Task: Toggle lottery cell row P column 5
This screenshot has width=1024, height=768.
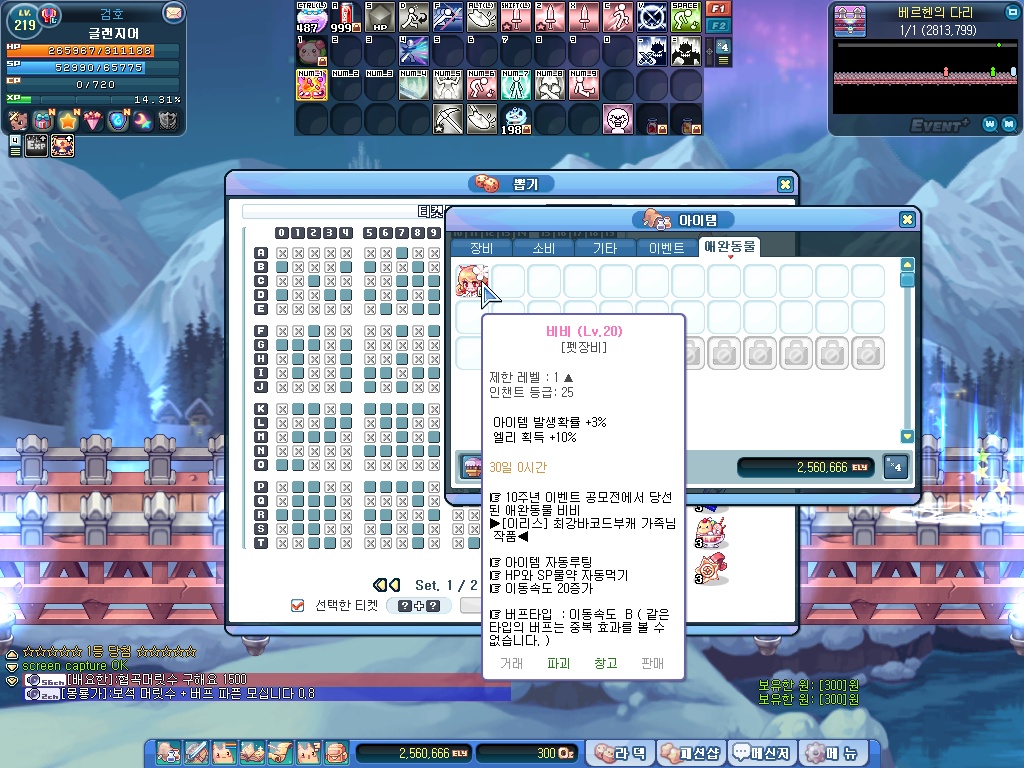Action: pos(370,487)
